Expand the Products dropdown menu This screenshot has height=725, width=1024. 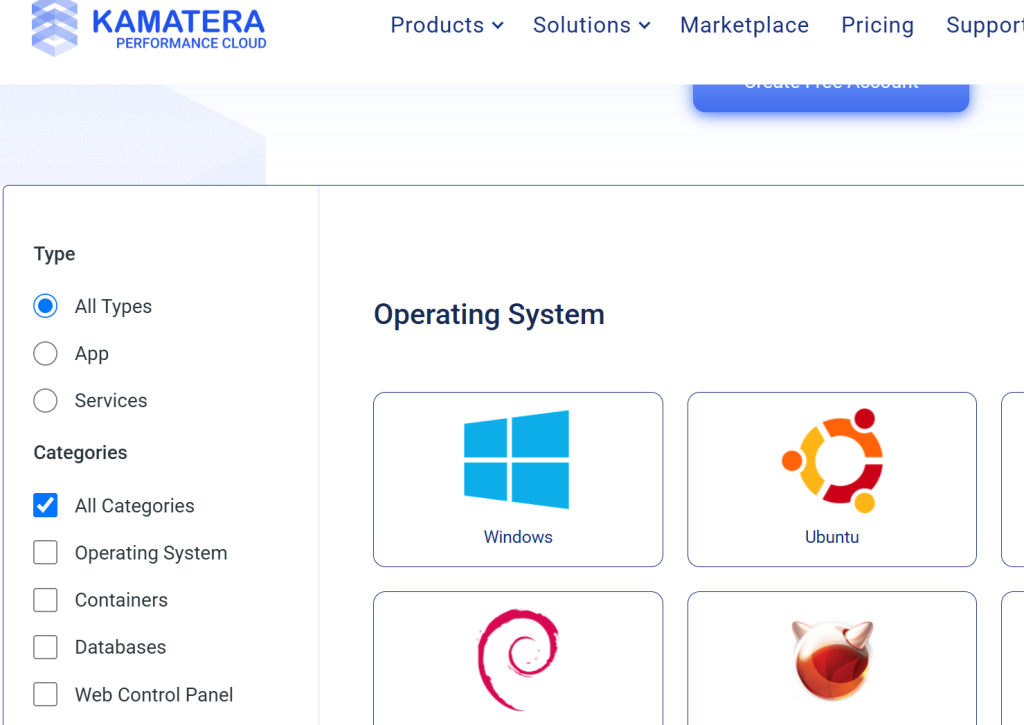click(447, 25)
